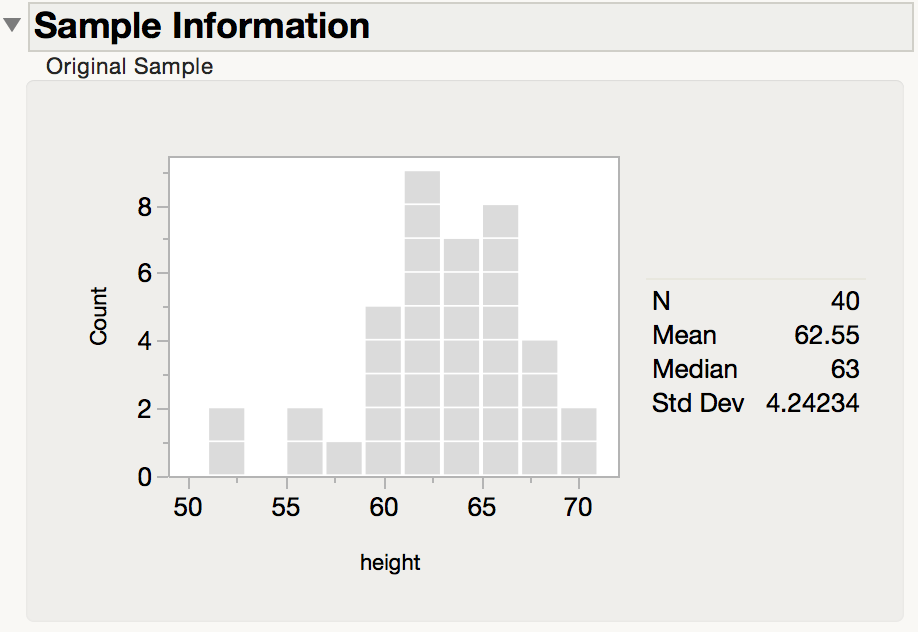Viewport: 918px width, 632px height.
Task: Select the rightmost histogram bar at 69-71
Action: click(x=579, y=441)
